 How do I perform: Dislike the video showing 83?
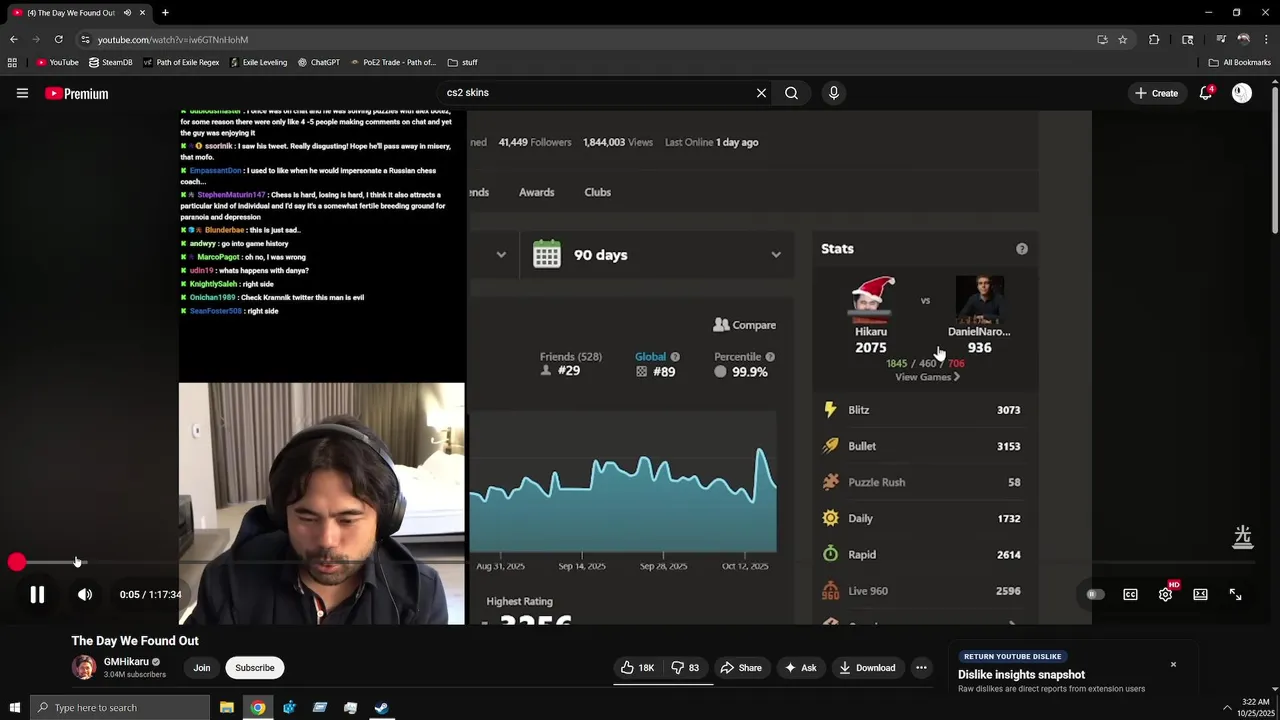coord(685,668)
